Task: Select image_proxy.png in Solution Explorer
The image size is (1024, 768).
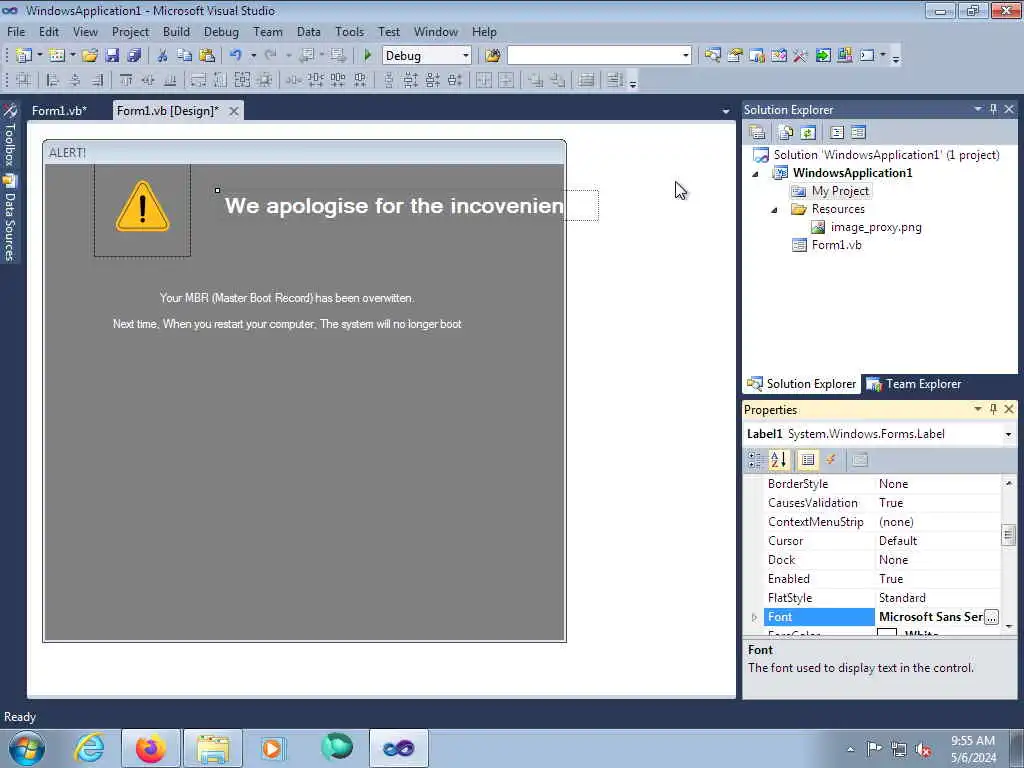Action: click(x=876, y=227)
